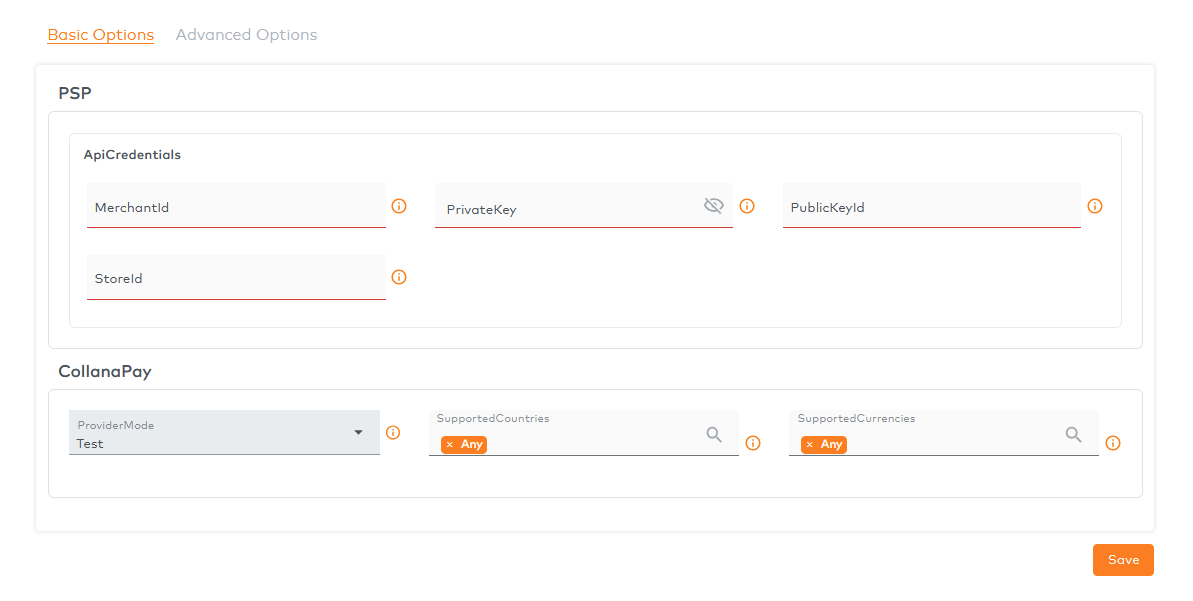The image size is (1193, 601).
Task: Search icon in SupportedCountries field
Action: coord(714,434)
